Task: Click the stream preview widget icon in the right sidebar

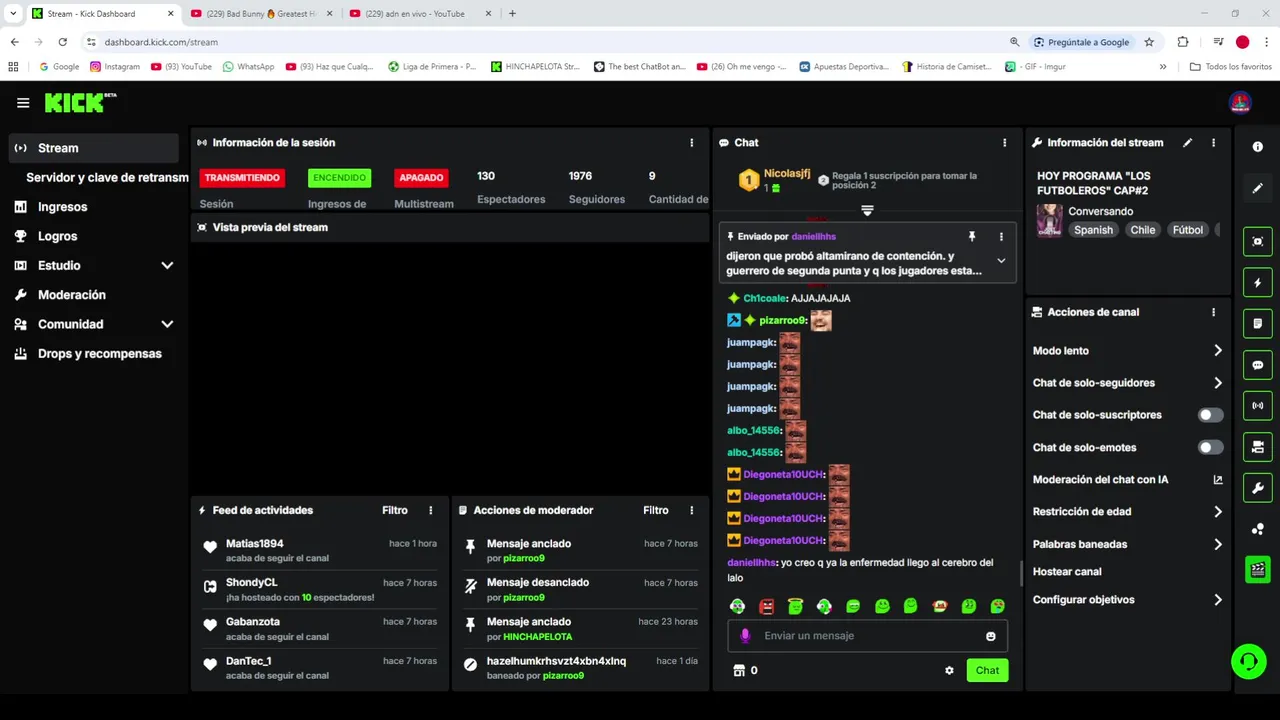Action: point(1258,242)
